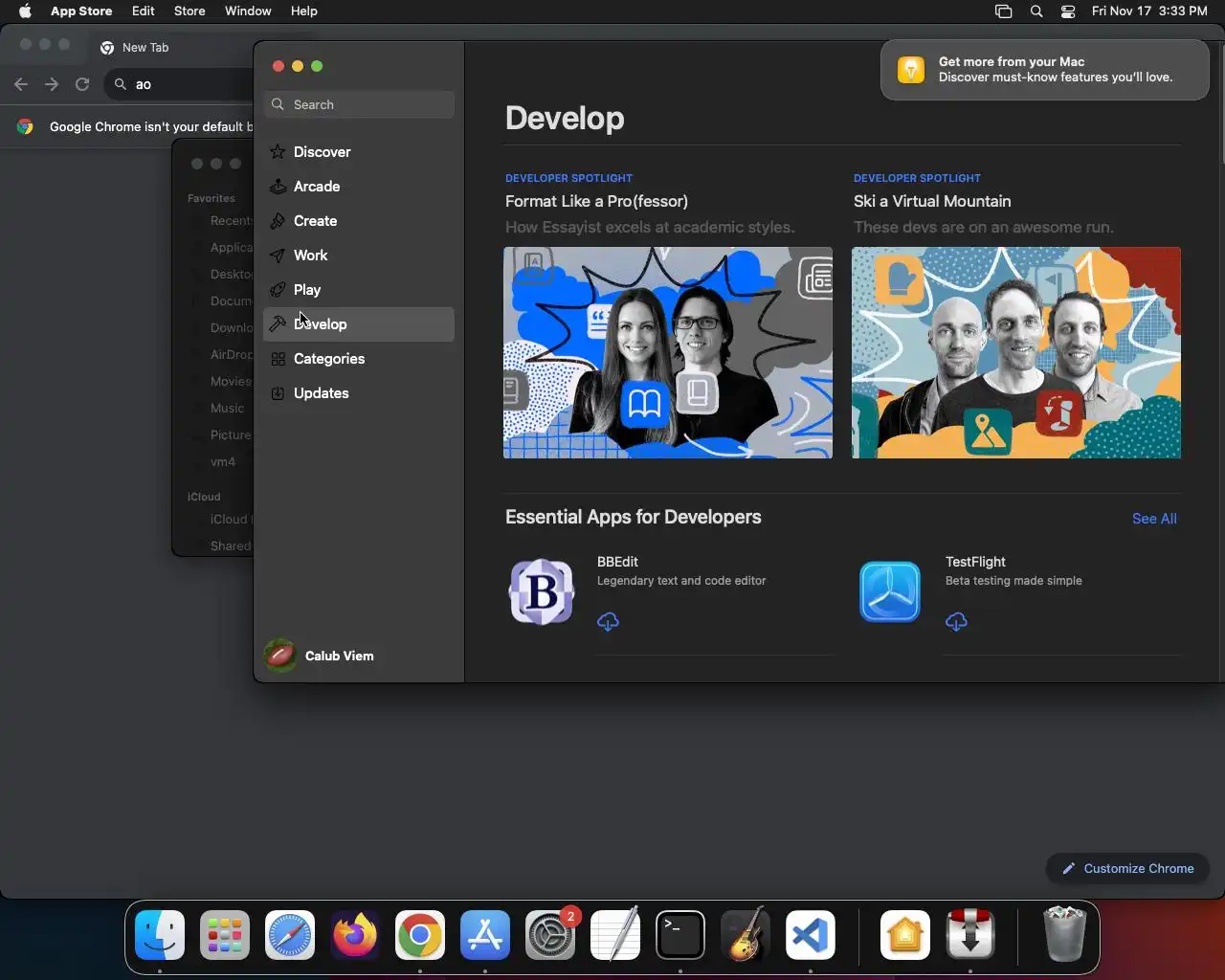The height and width of the screenshot is (980, 1225).
Task: Open Finder from the Dock
Action: point(160,935)
